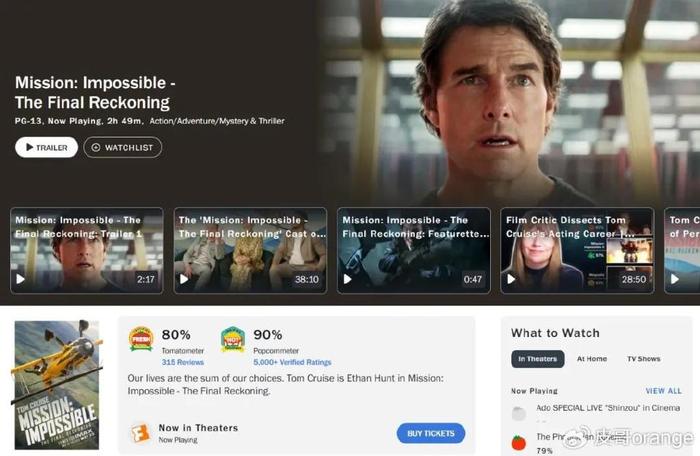Select the In Theaters tab
Viewport: 700px width, 456px height.
(538, 359)
